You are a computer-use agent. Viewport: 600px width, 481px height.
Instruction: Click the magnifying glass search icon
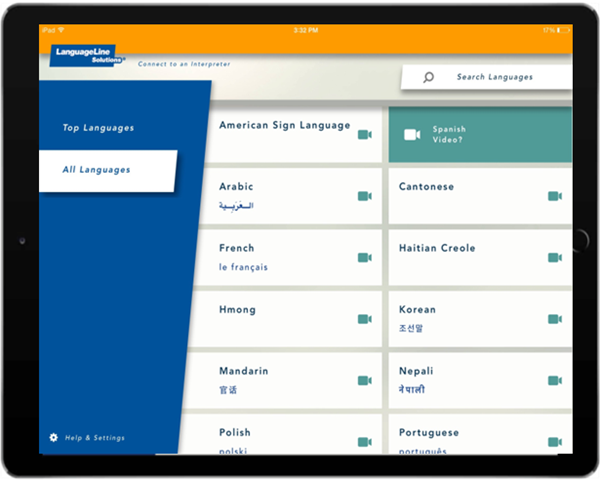coord(429,77)
